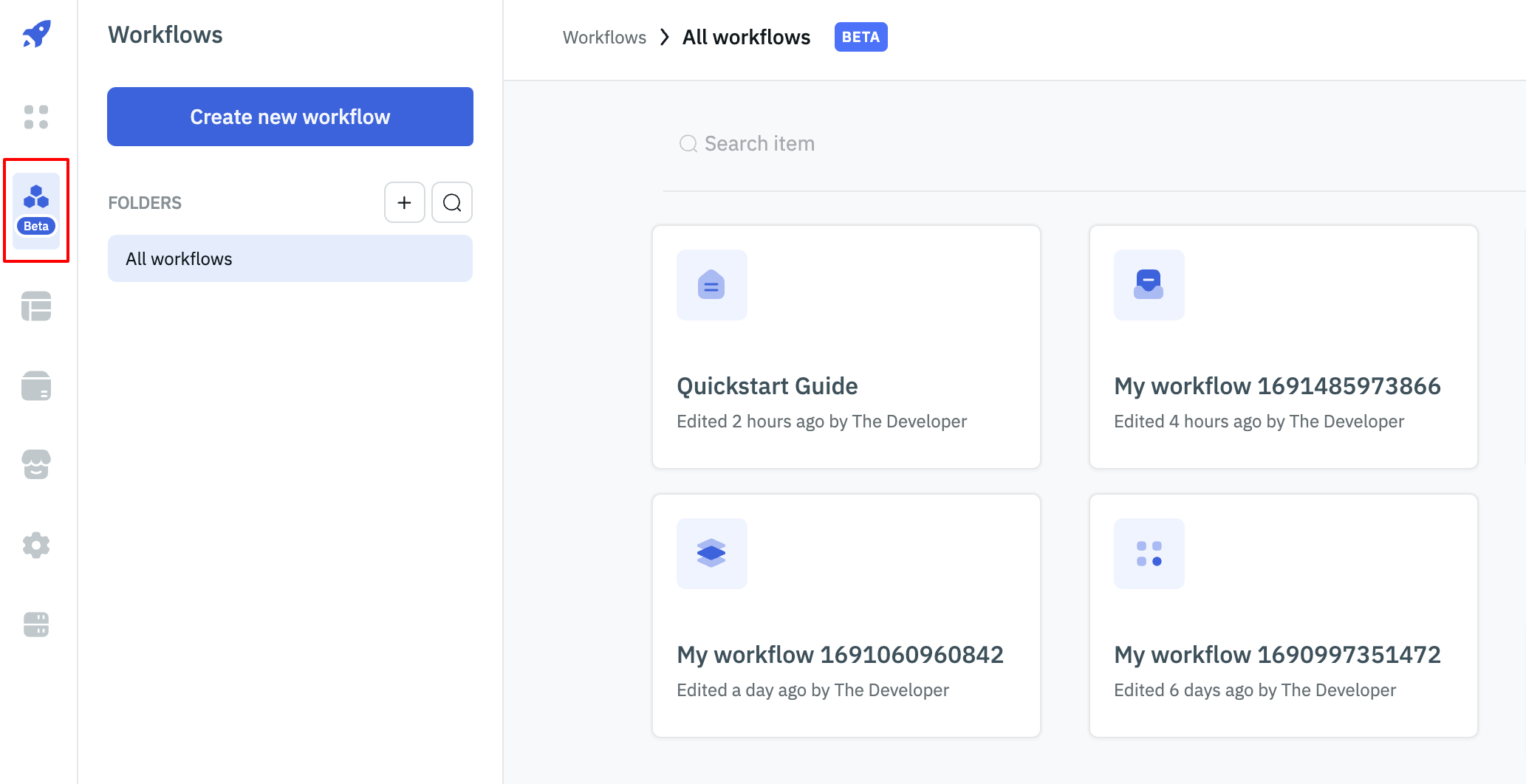Select the All workflows folder
Viewport: 1526px width, 784px height.
tap(290, 258)
